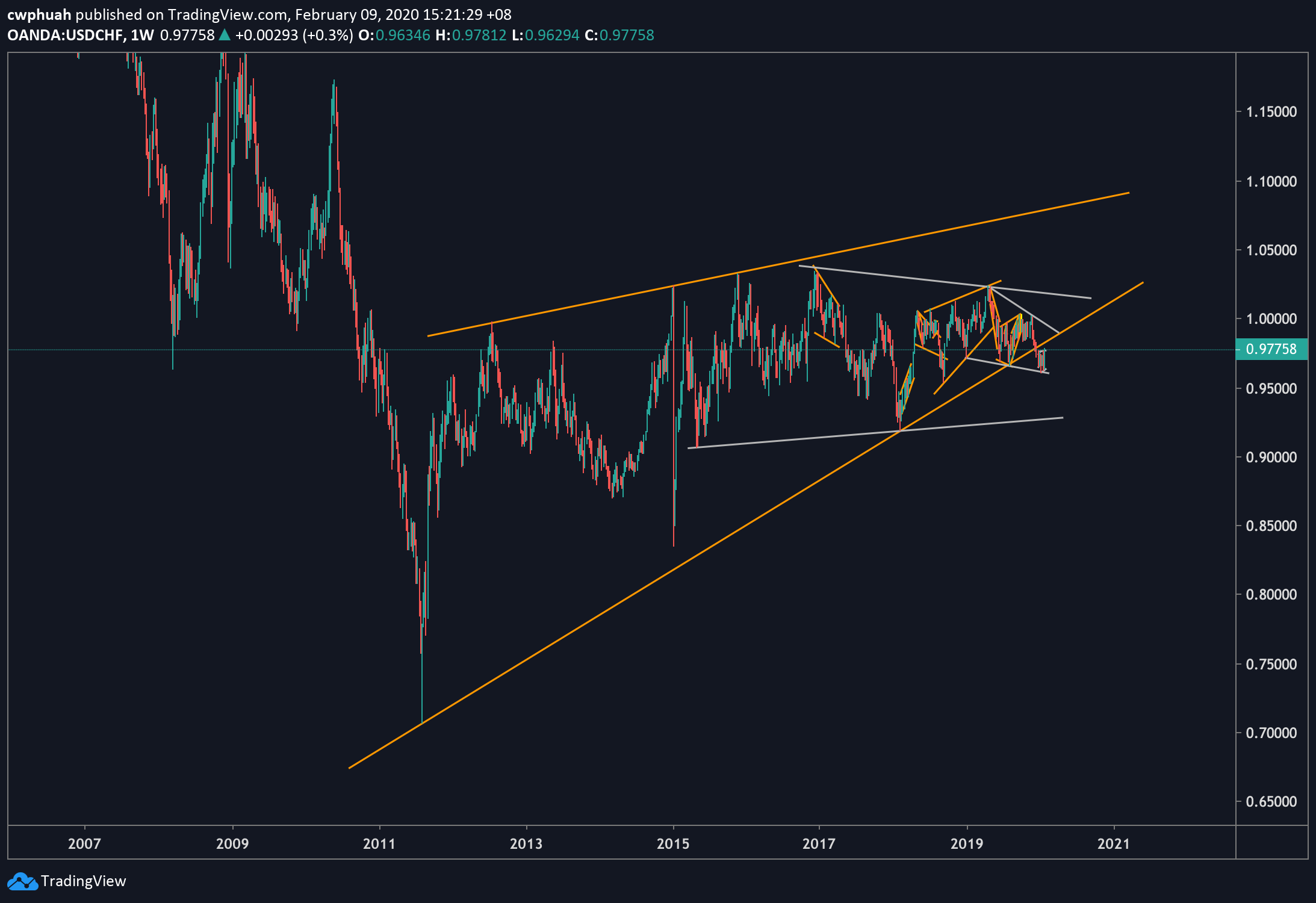The width and height of the screenshot is (1316, 903).
Task: Click the change value +0.00293 (+0.3%)
Action: [x=294, y=35]
